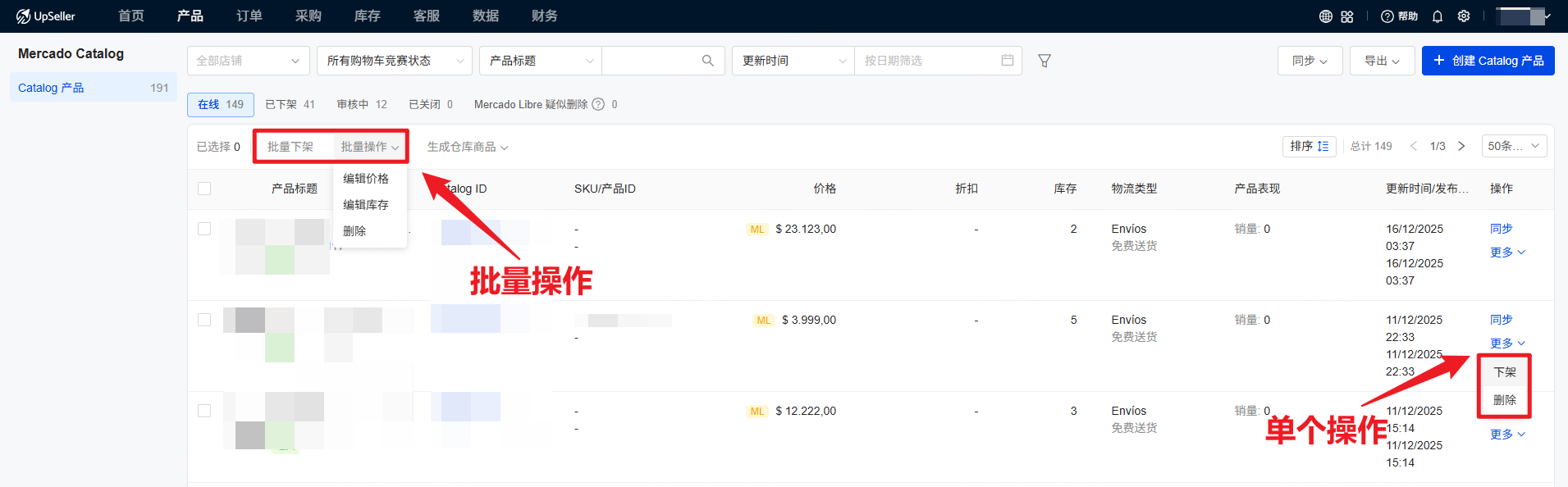Open the apps grid icon
Screen dimensions: 1568x487
1347,16
